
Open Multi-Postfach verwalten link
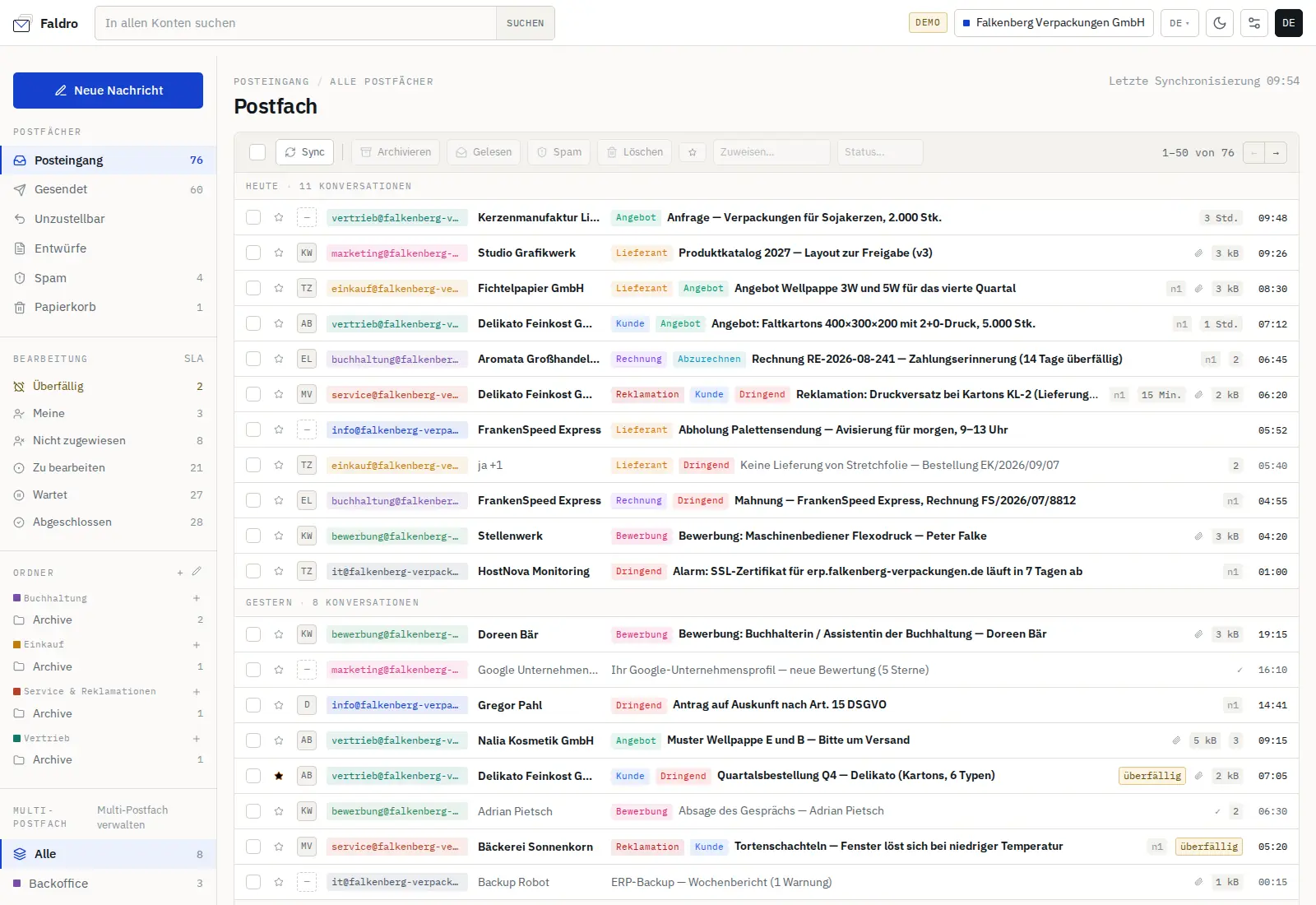pyautogui.click(x=132, y=817)
